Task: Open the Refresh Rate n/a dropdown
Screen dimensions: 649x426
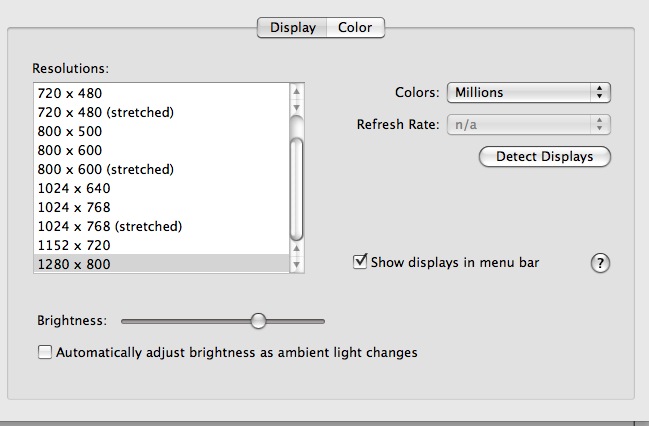Action: pyautogui.click(x=529, y=125)
